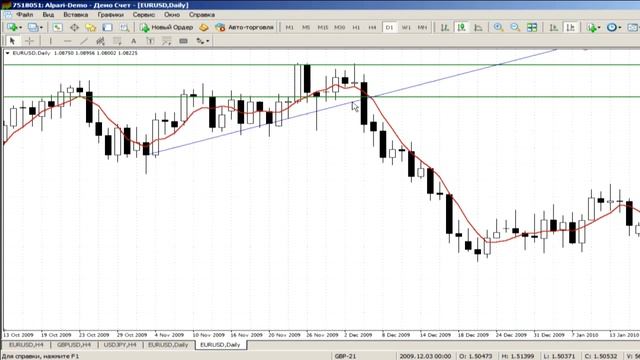Pick the Trendline drawing tool
The image size is (640, 360).
tap(84, 41)
